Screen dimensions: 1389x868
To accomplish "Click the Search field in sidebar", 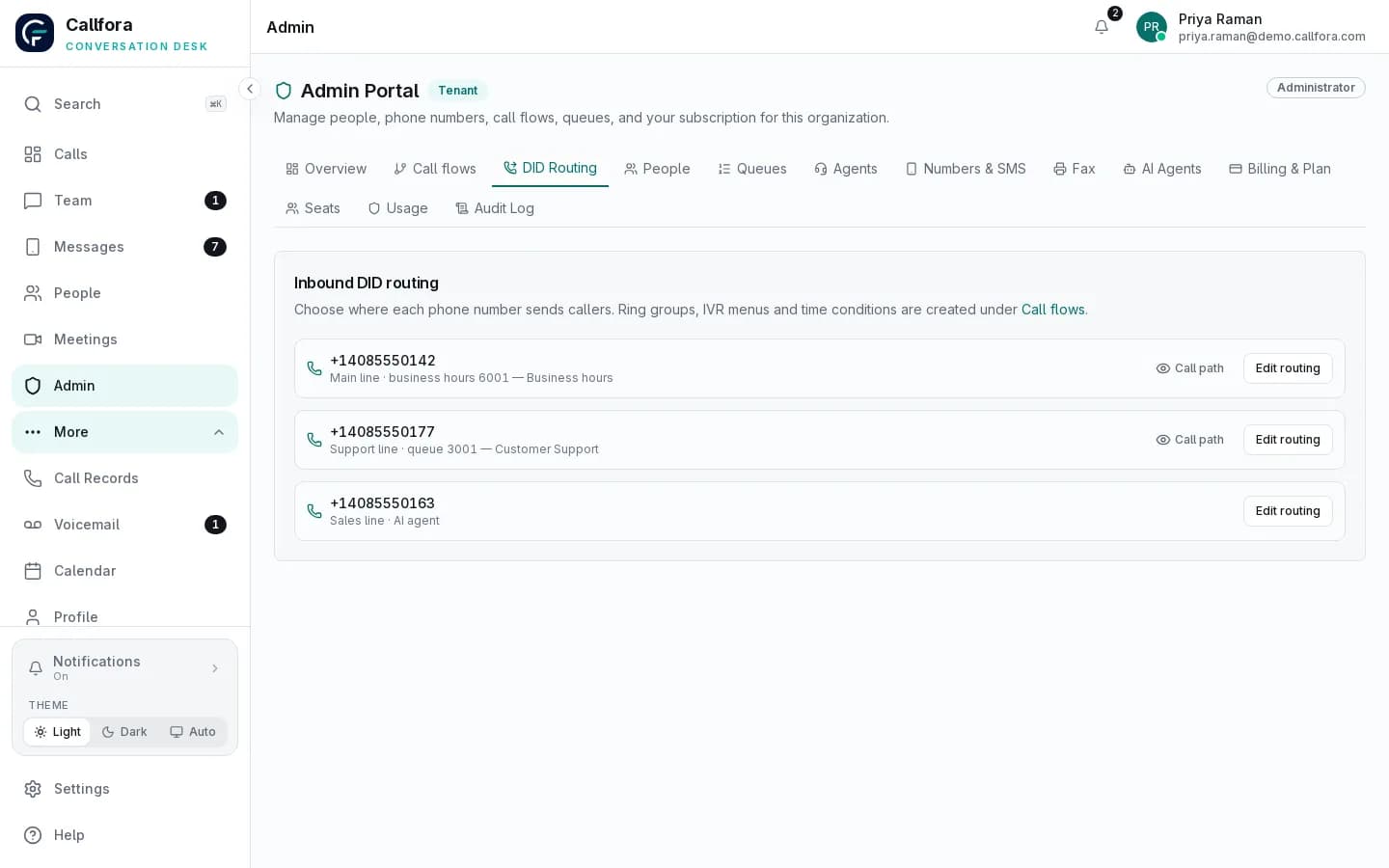I will coord(124,104).
